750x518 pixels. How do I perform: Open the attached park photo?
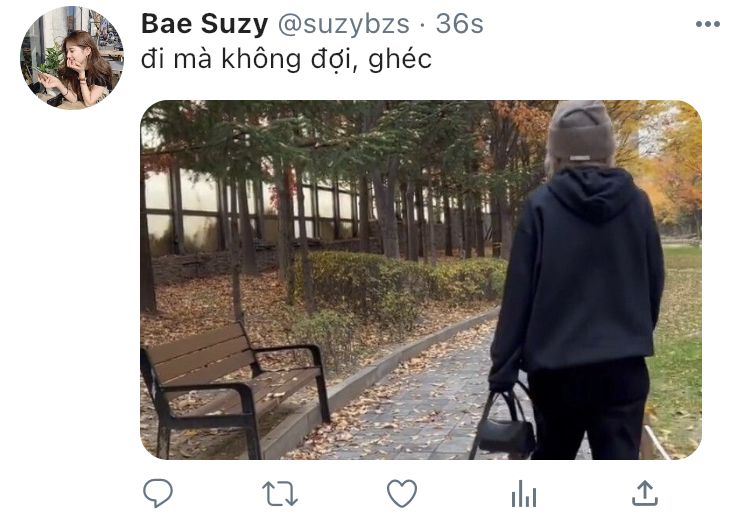421,280
